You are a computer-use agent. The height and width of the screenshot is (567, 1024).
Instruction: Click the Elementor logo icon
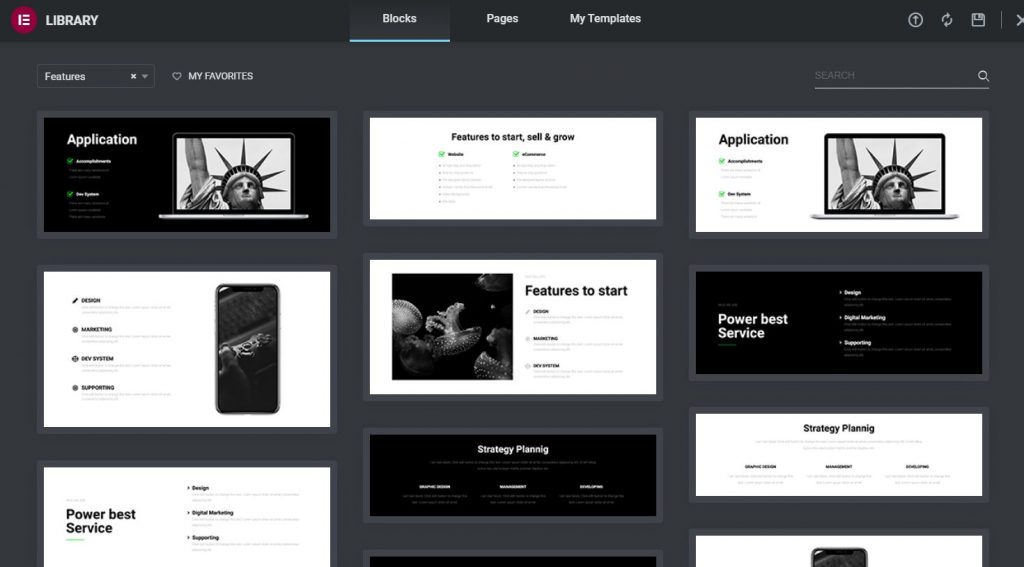pos(24,20)
